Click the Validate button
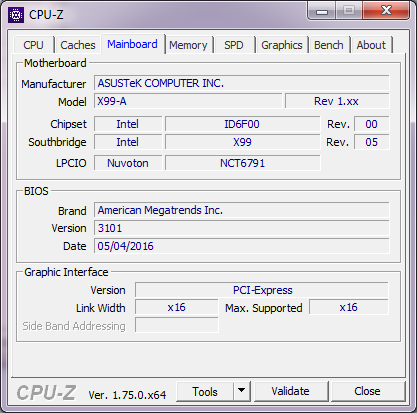 290,391
